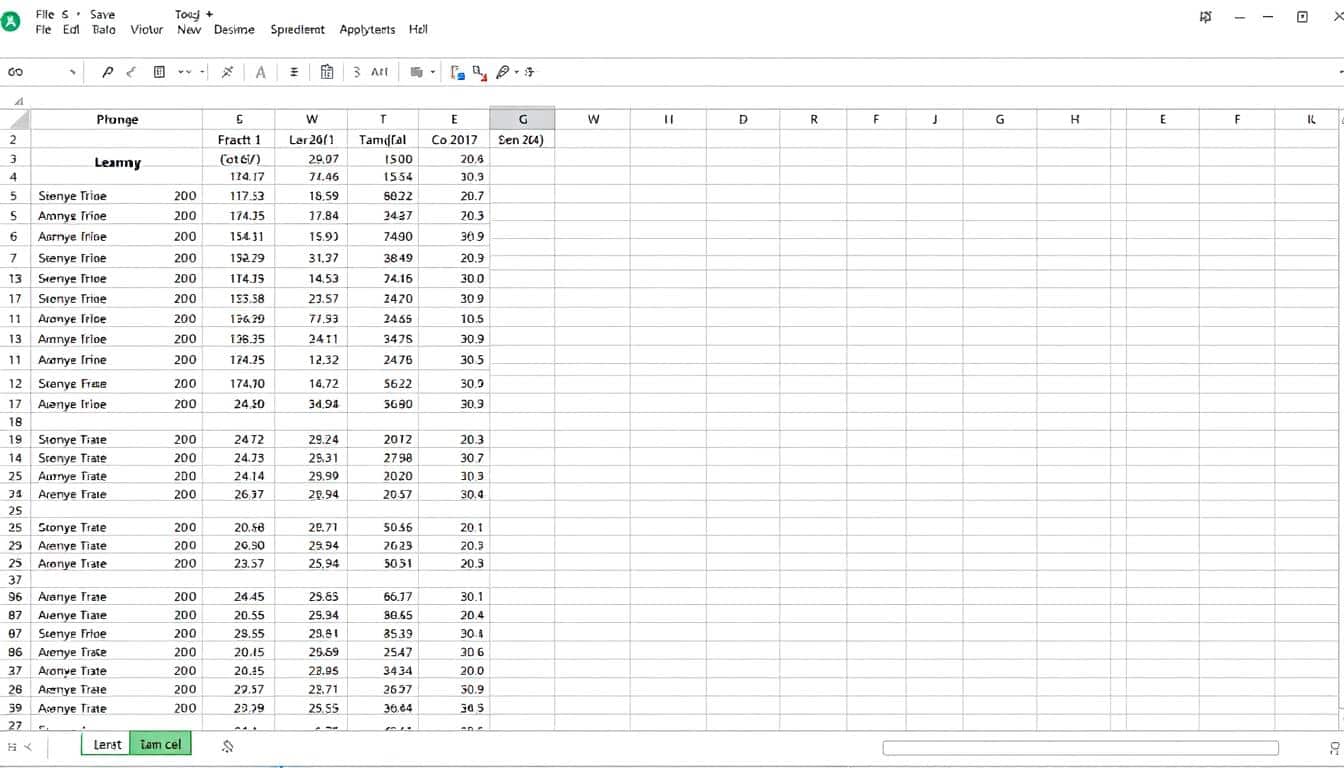This screenshot has width=1344, height=768.
Task: Click the border box icon in toolbar
Action: 159,72
